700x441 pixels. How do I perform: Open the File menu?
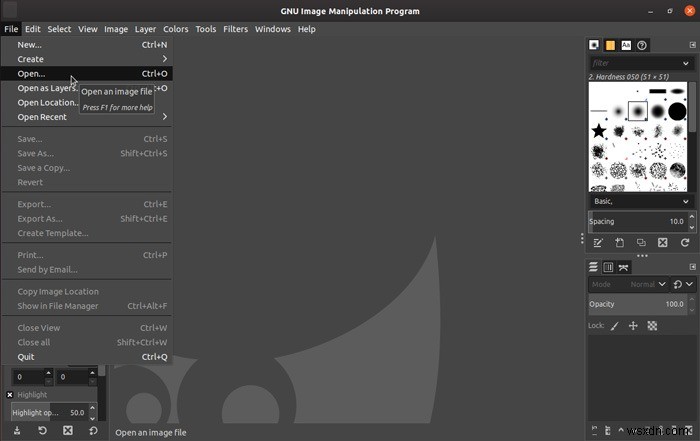point(11,29)
